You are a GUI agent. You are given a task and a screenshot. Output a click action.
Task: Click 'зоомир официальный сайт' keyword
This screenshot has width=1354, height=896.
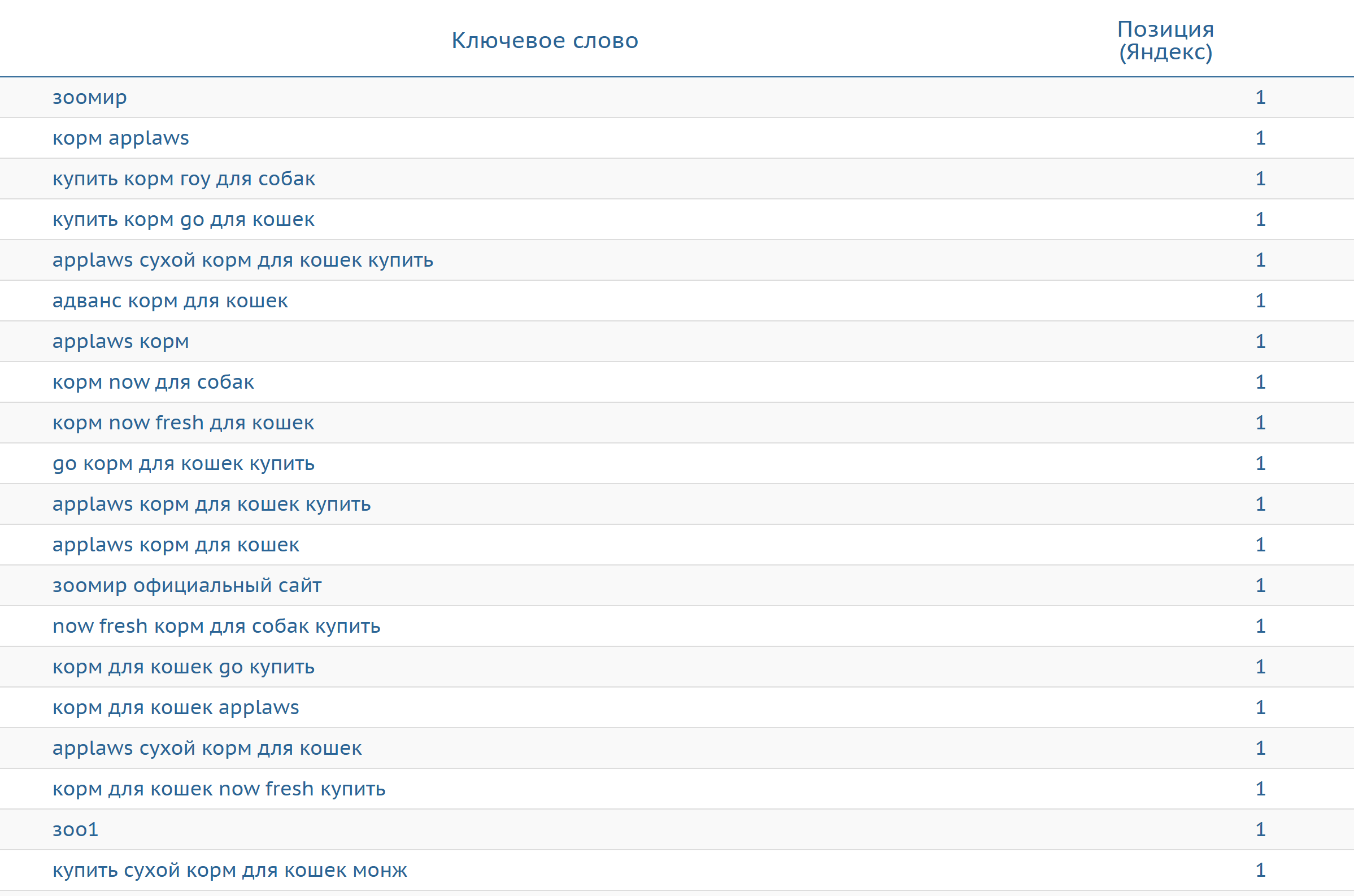[187, 585]
